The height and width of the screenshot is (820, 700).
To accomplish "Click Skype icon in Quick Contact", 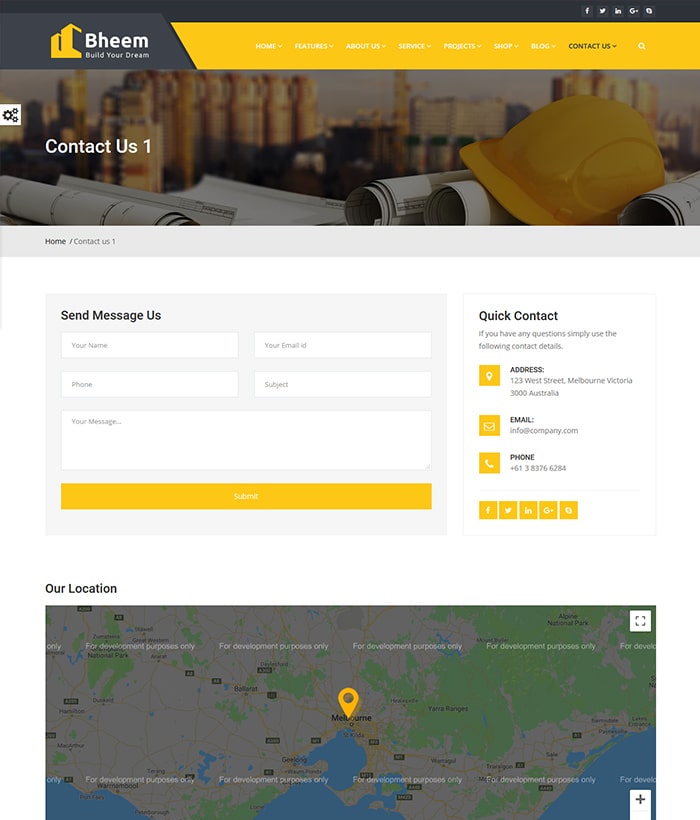I will click(x=569, y=510).
